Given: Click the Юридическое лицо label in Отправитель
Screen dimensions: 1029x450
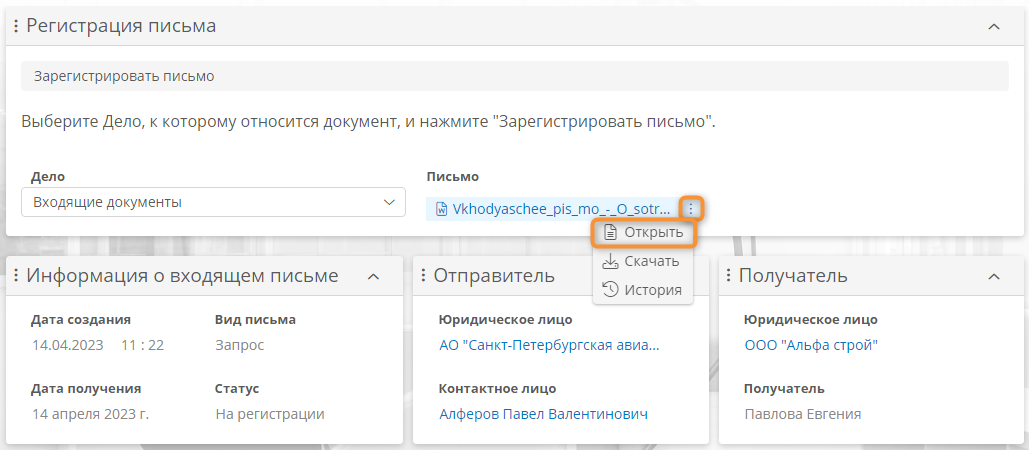Looking at the screenshot, I should [505, 319].
